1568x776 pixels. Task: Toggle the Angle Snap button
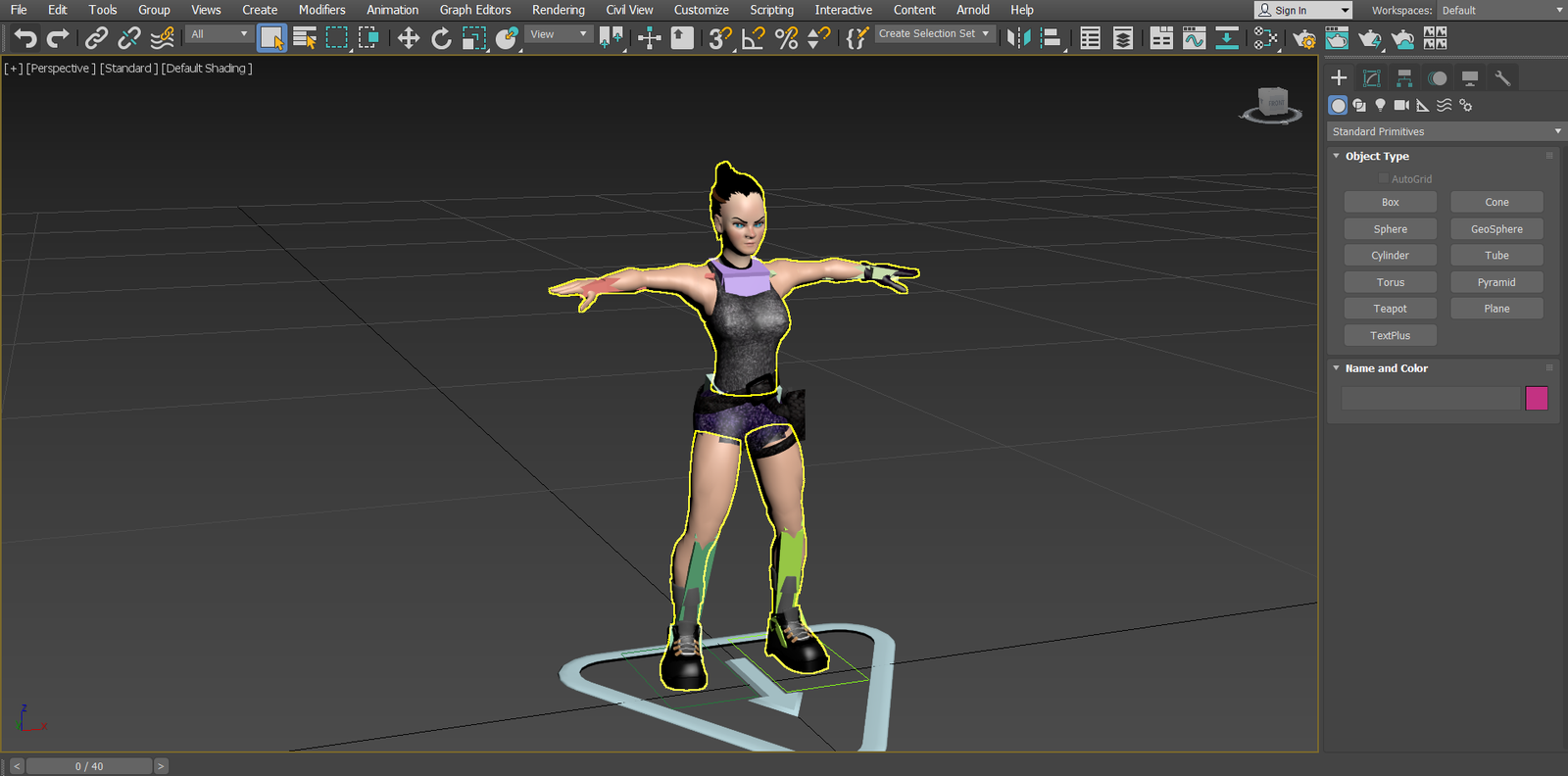pyautogui.click(x=753, y=38)
